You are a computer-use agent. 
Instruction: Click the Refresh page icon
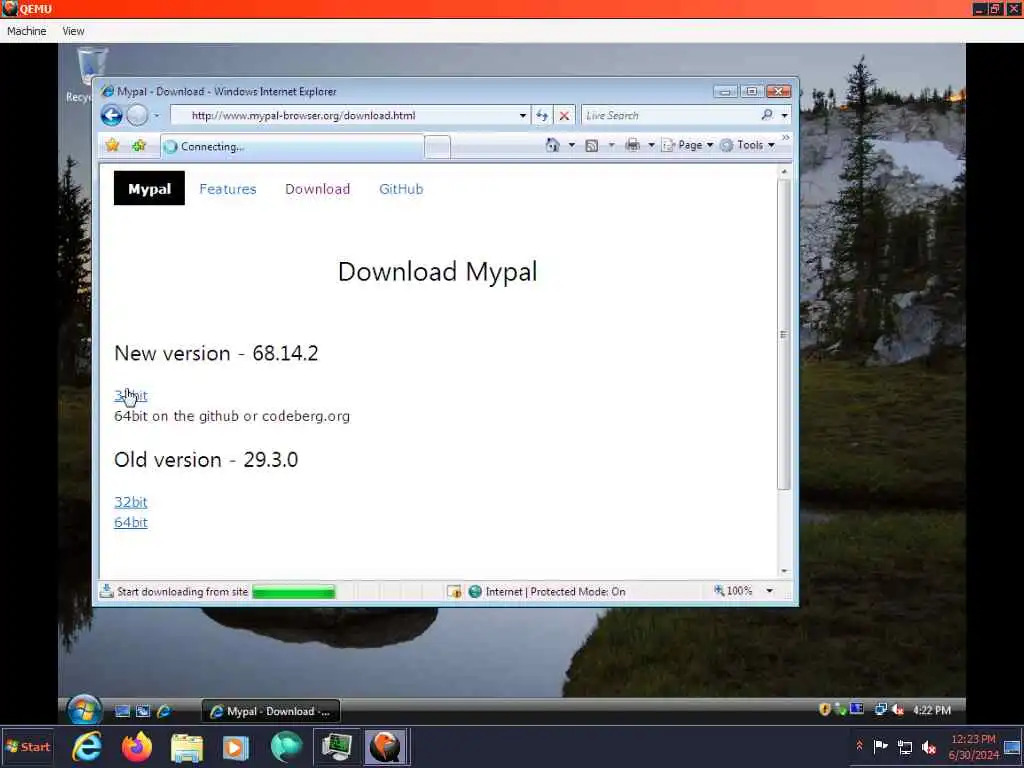tap(542, 116)
